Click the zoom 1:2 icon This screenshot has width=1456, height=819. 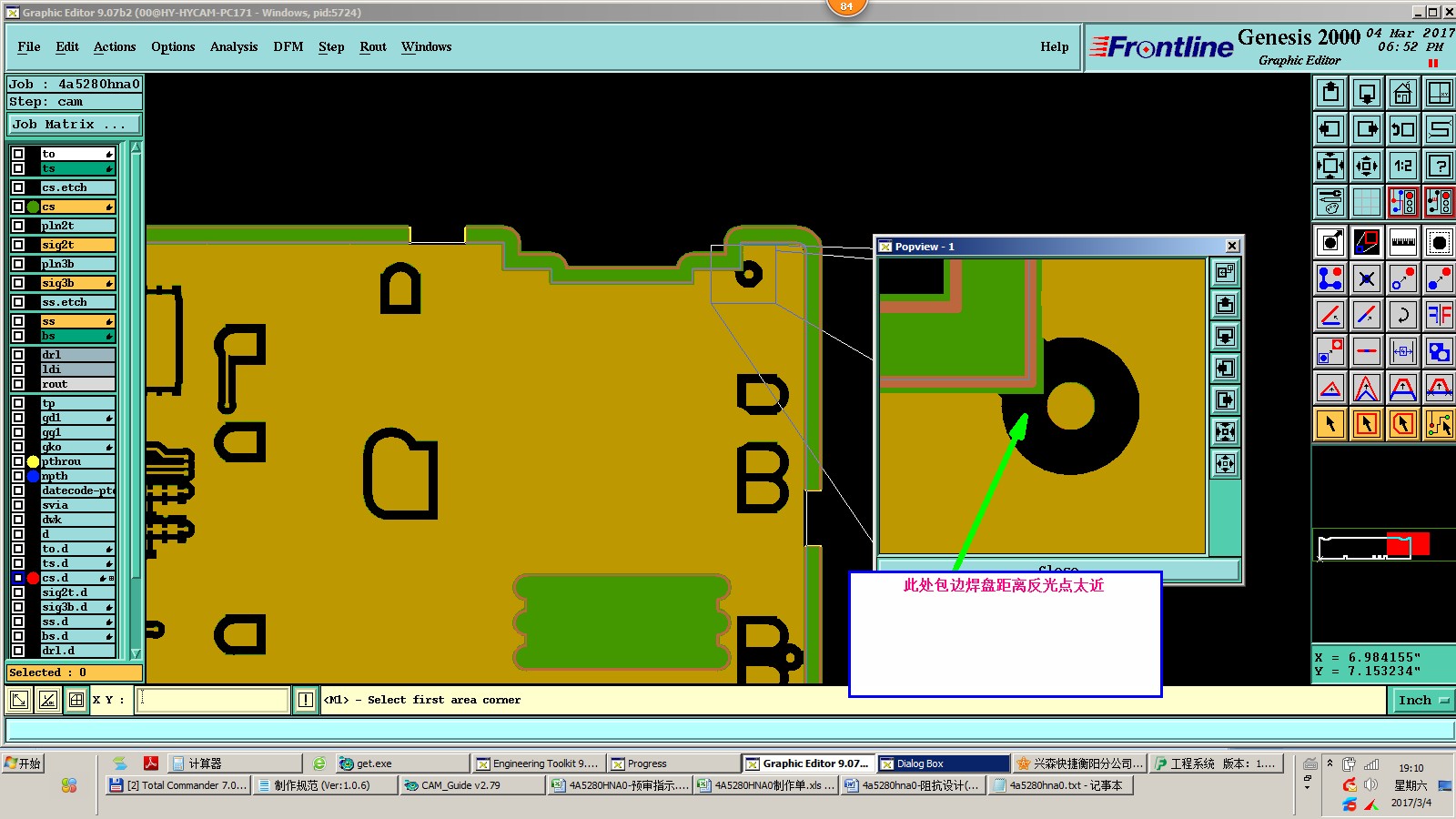click(1402, 166)
